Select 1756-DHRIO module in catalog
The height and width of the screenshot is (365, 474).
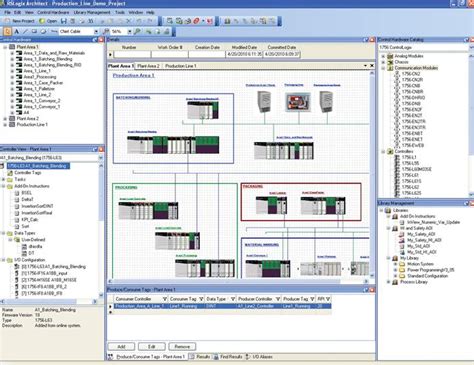(x=413, y=98)
